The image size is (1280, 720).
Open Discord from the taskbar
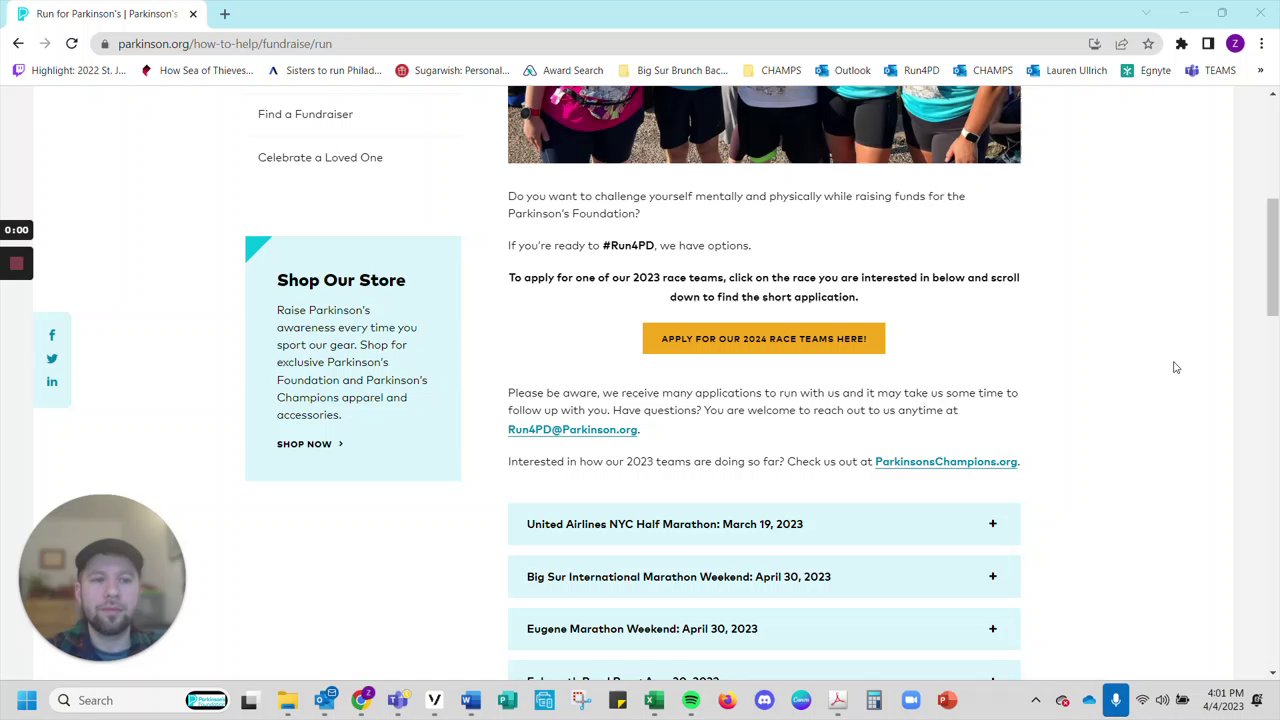(x=764, y=700)
